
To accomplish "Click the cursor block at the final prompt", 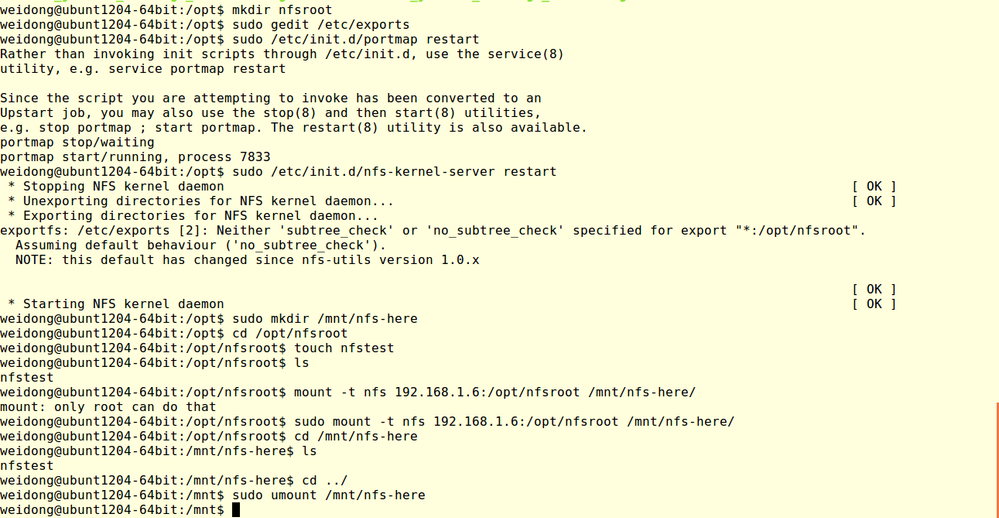I will (x=236, y=510).
